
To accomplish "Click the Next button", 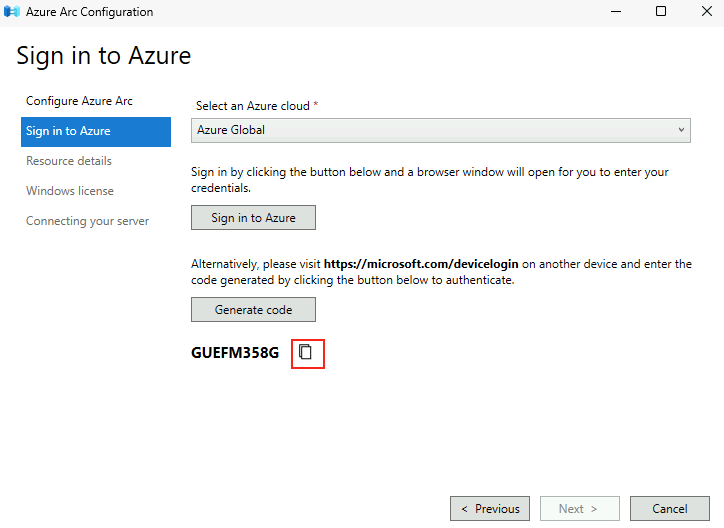I will tap(579, 509).
